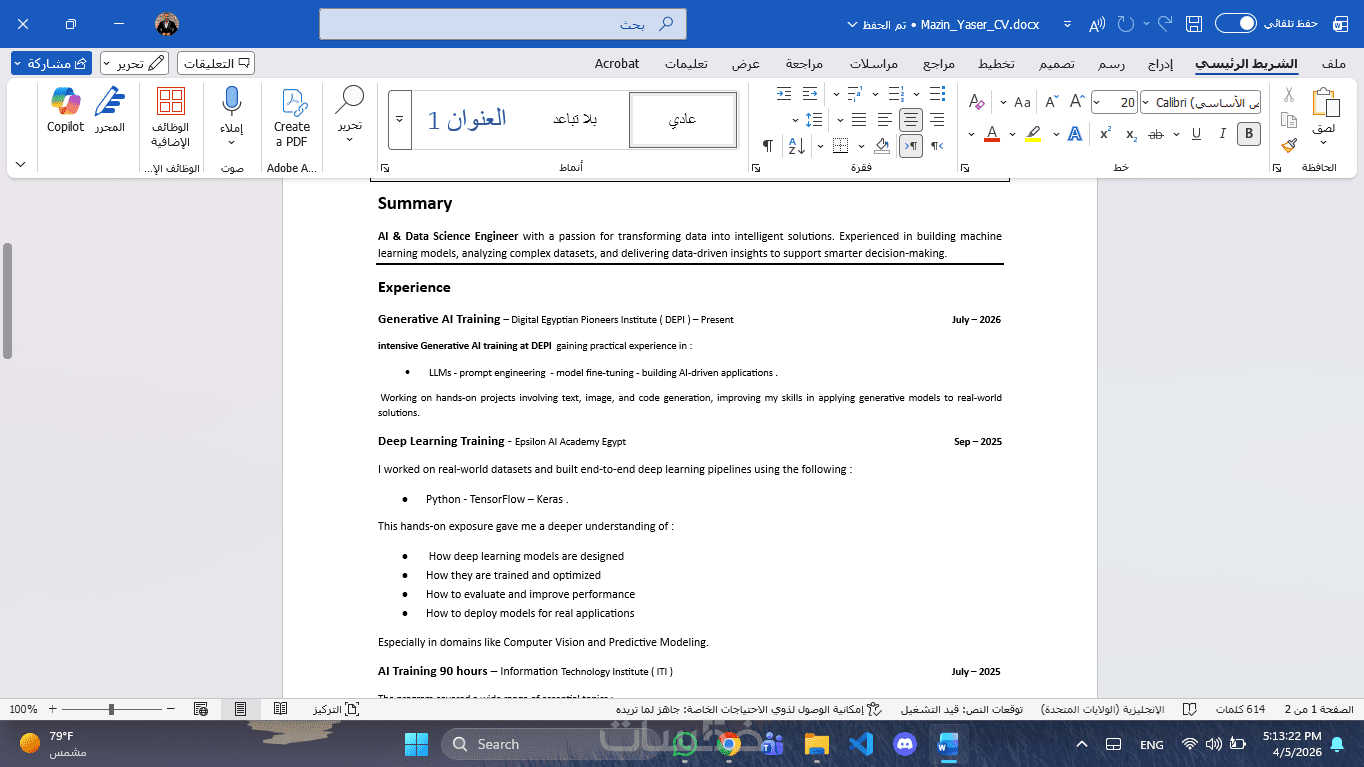Click the مشاركة (Share) button

51,63
